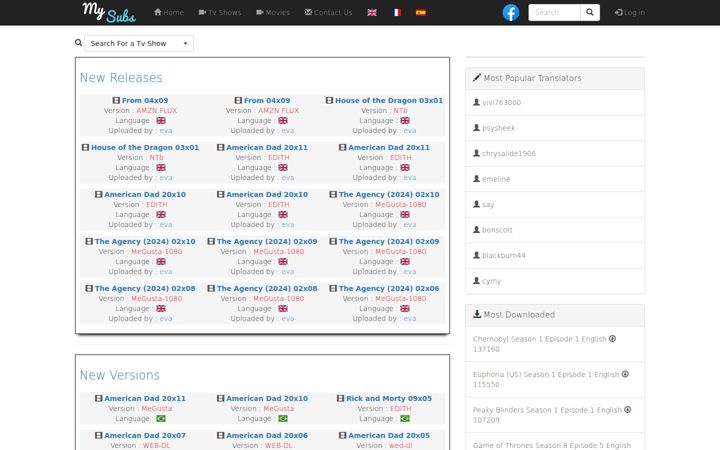The image size is (720, 450).
Task: Click the New Versions heading
Action: (x=120, y=375)
